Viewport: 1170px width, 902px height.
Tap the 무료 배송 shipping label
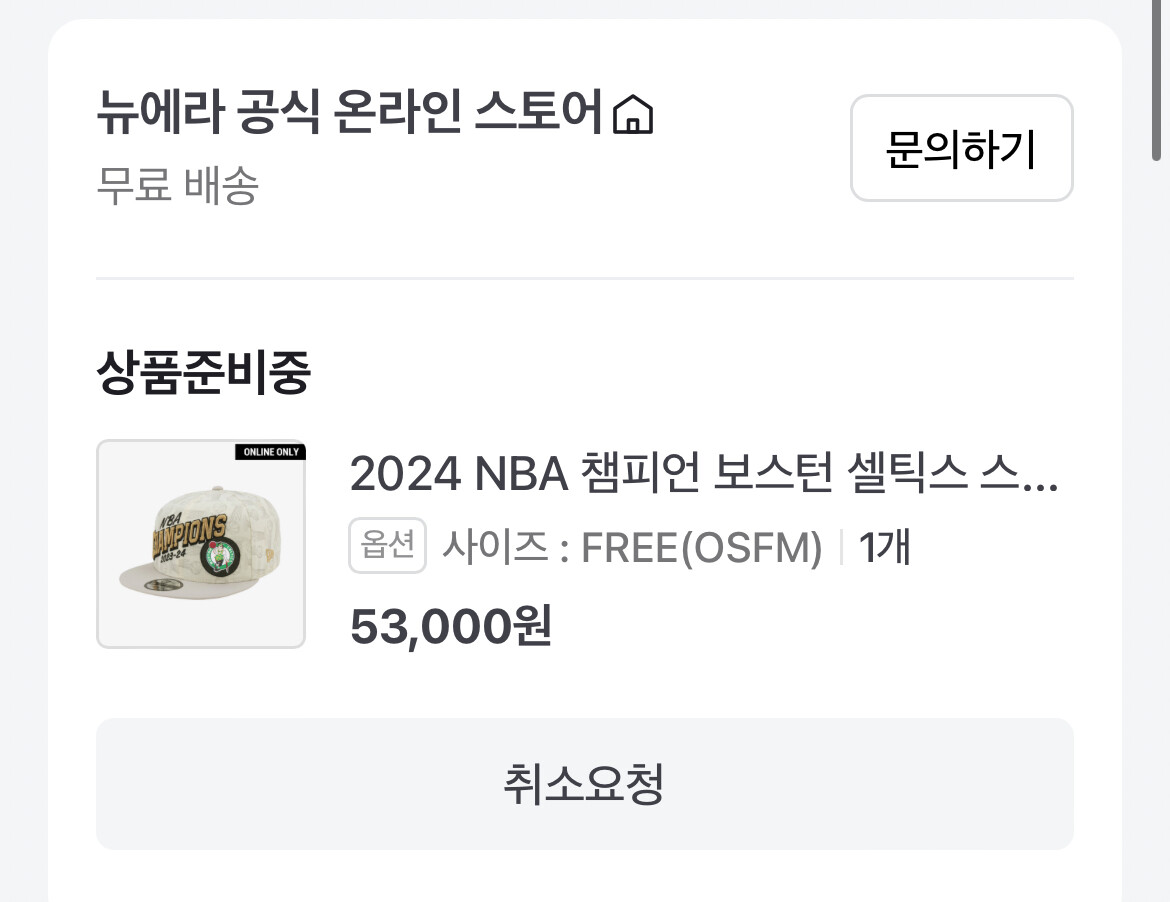click(x=177, y=186)
